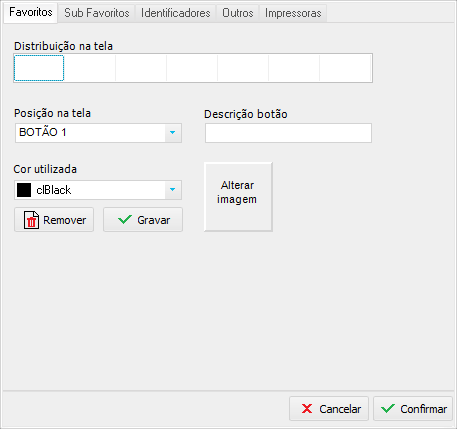This screenshot has height=429, width=457.
Task: Click the Gravar button label
Action: [x=154, y=220]
